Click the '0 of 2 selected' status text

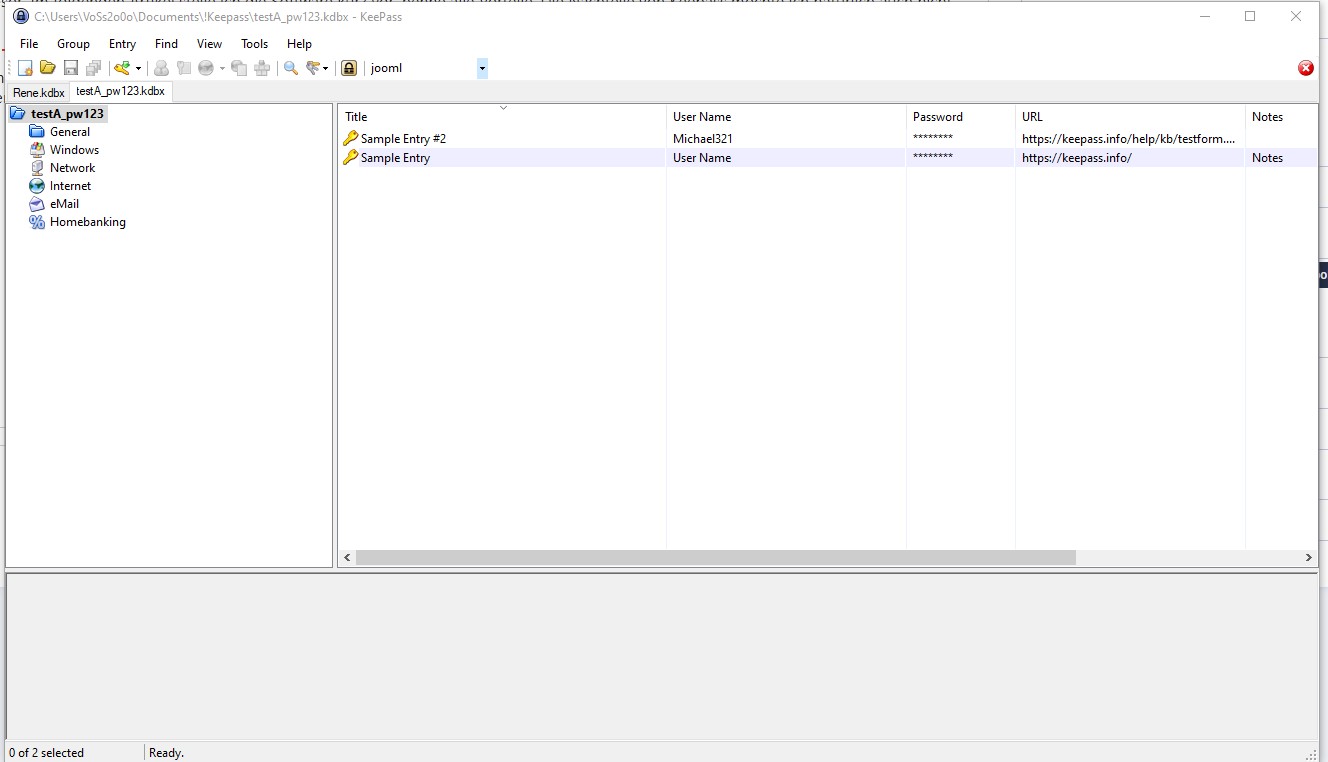pyautogui.click(x=46, y=753)
